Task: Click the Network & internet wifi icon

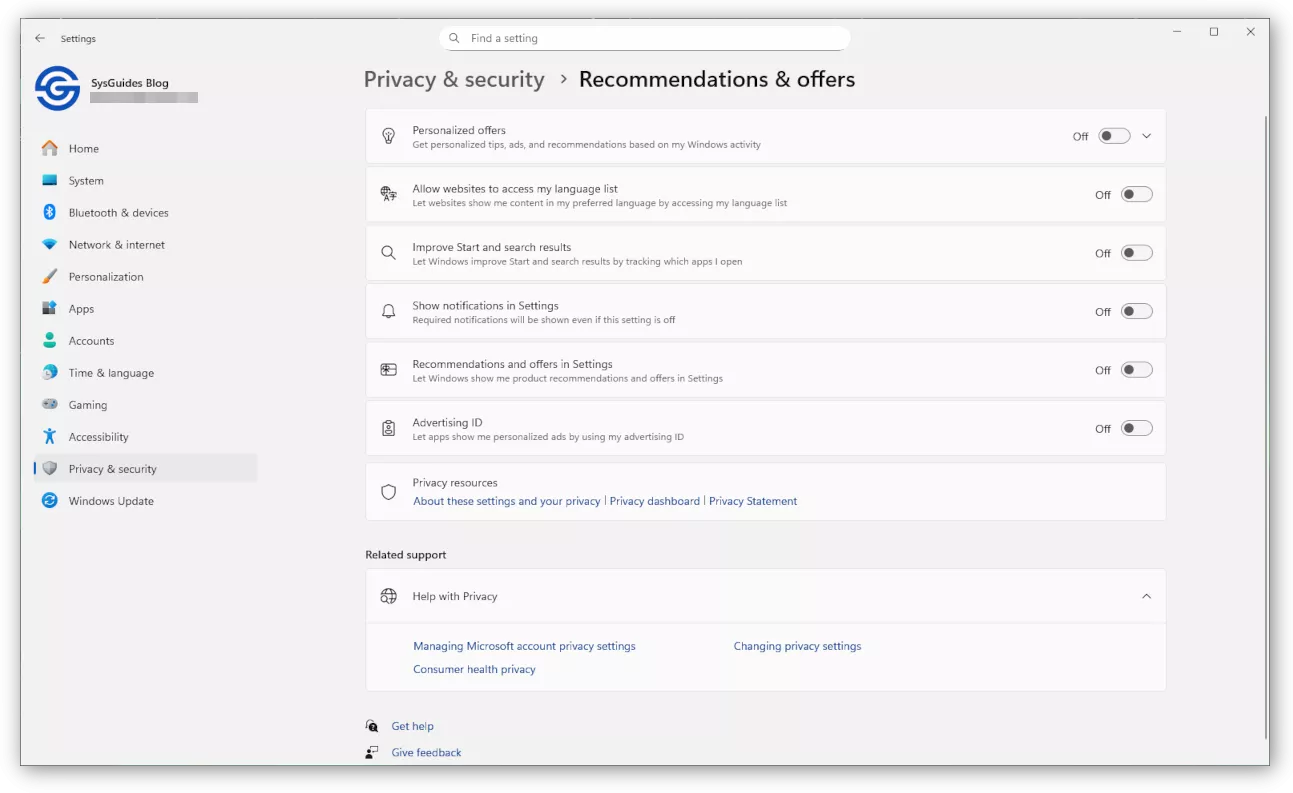Action: [49, 244]
